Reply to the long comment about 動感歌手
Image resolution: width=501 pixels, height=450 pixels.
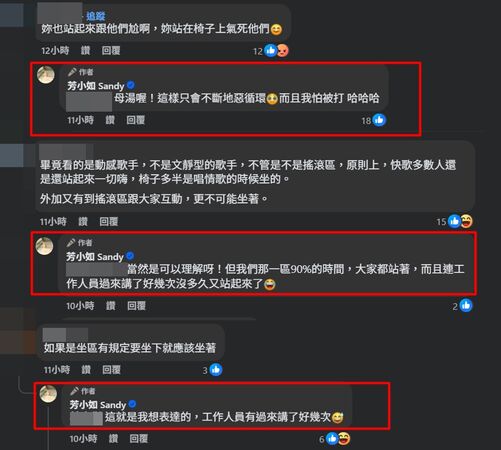(x=109, y=221)
